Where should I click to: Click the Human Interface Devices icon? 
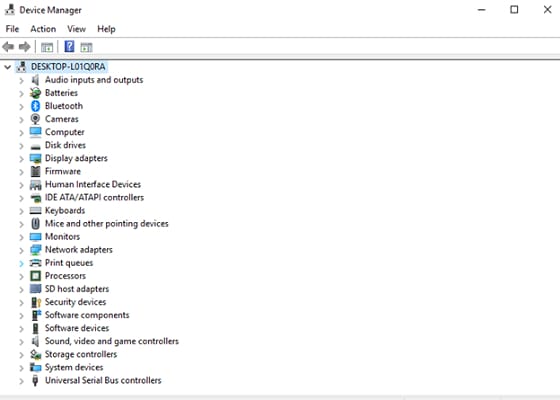[x=35, y=185]
